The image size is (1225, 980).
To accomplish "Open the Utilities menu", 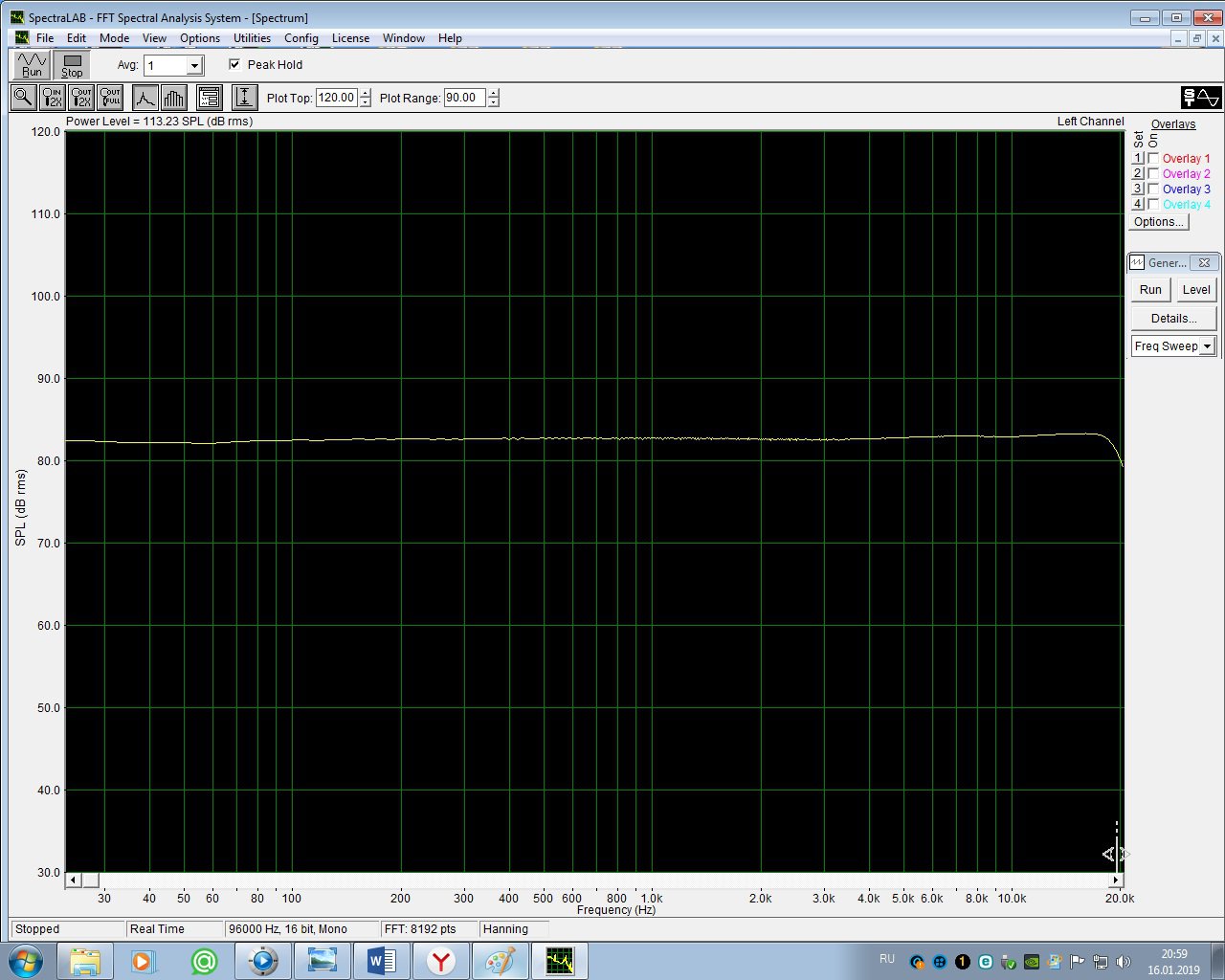I will [x=252, y=38].
